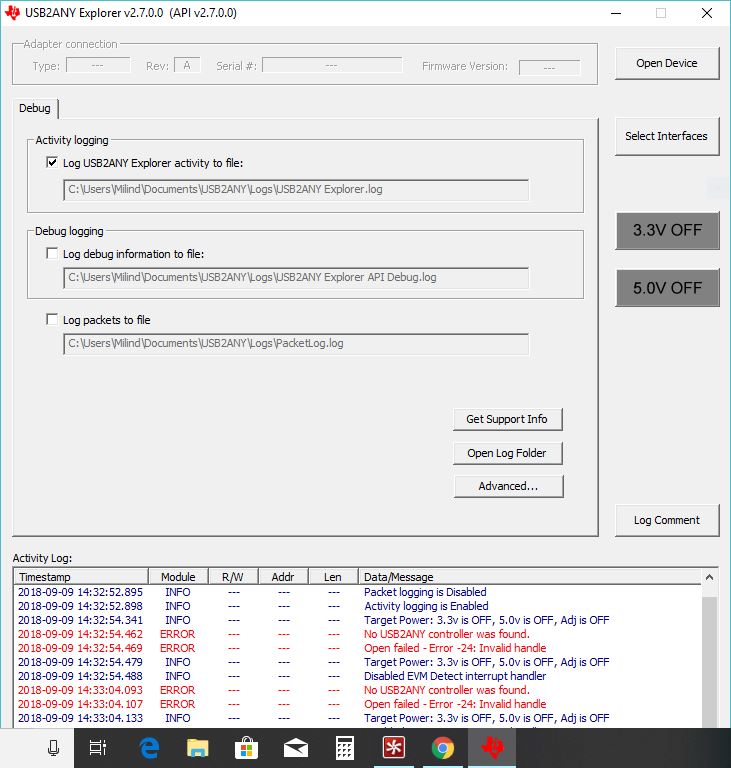The width and height of the screenshot is (731, 768).
Task: Click the Module column header
Action: 178,576
